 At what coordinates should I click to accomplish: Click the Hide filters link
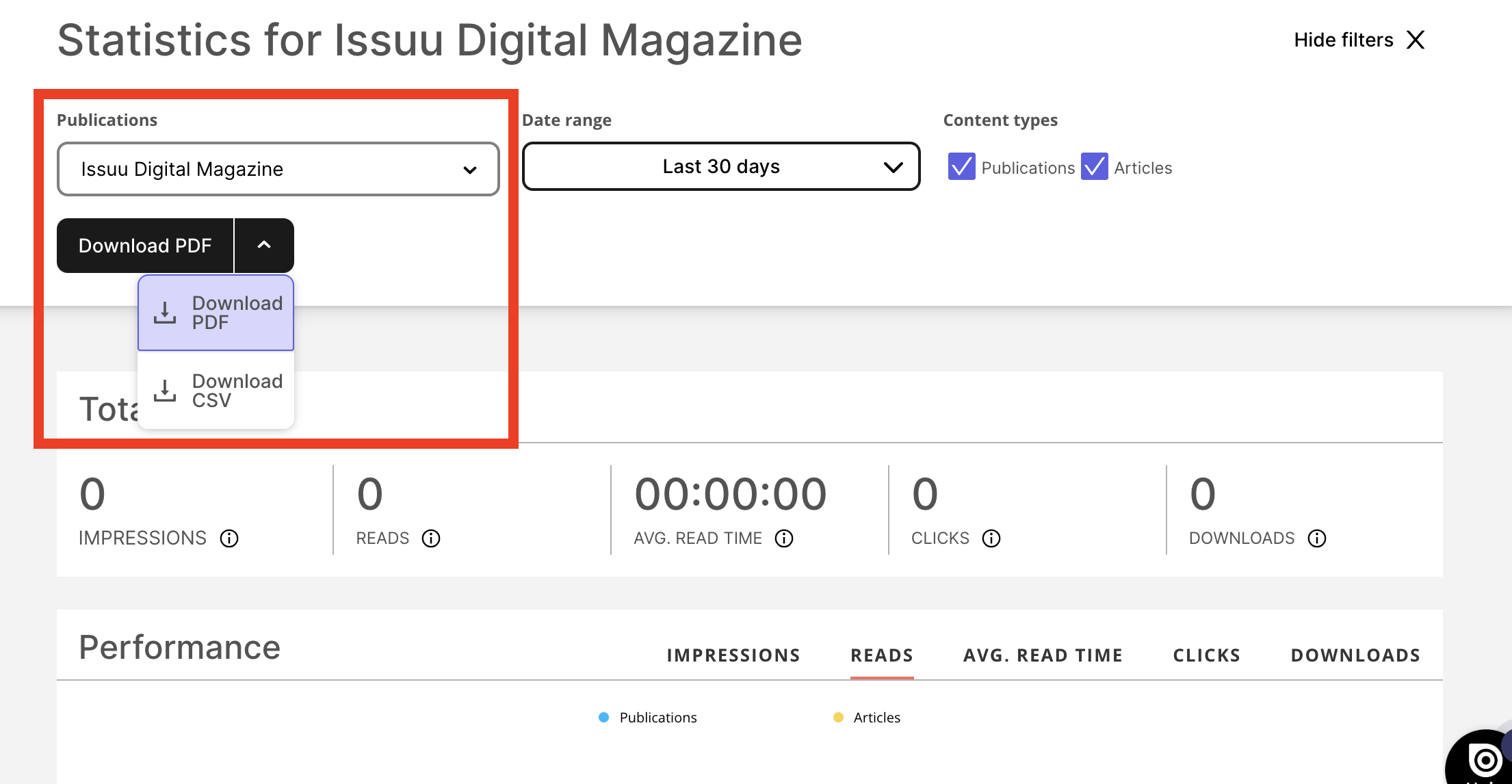pyautogui.click(x=1344, y=40)
